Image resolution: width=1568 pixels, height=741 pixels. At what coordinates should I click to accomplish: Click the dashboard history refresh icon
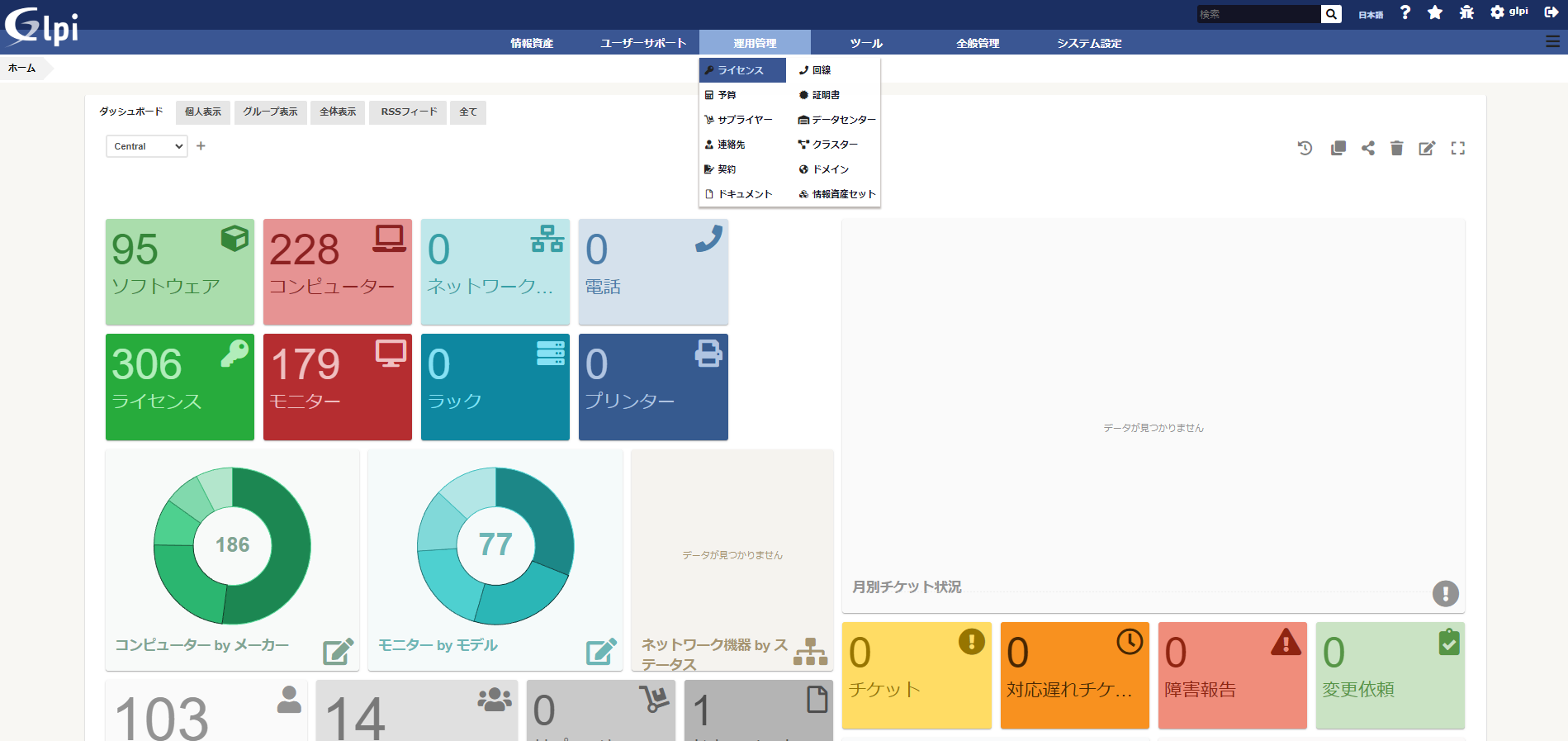pos(1305,148)
